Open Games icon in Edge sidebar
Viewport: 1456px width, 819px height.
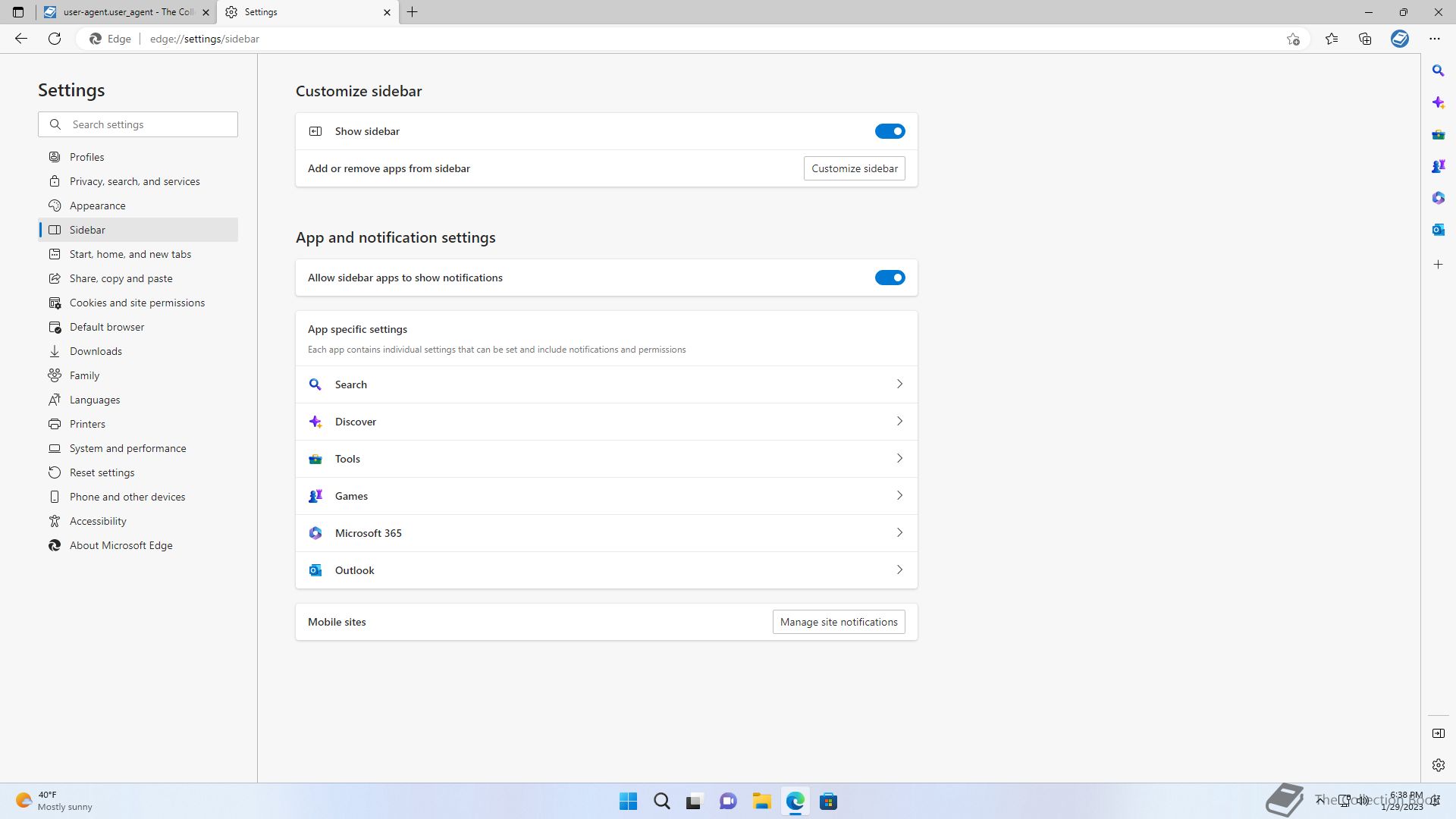click(1438, 166)
